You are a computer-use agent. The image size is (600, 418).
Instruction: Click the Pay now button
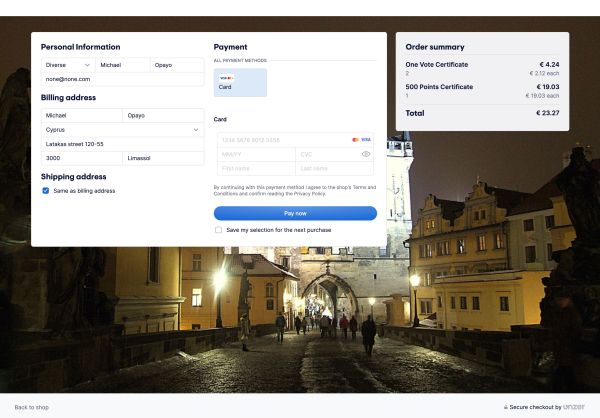[295, 213]
